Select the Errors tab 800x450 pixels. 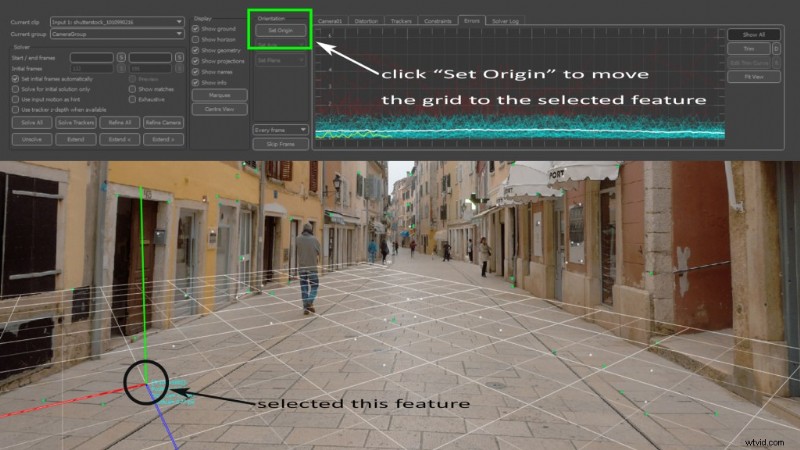point(472,20)
